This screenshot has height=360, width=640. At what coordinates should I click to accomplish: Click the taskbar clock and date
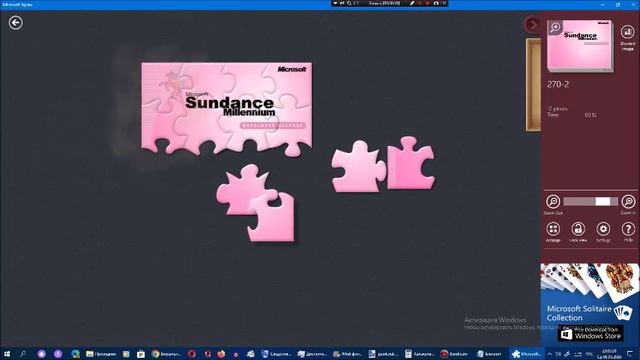click(x=609, y=354)
